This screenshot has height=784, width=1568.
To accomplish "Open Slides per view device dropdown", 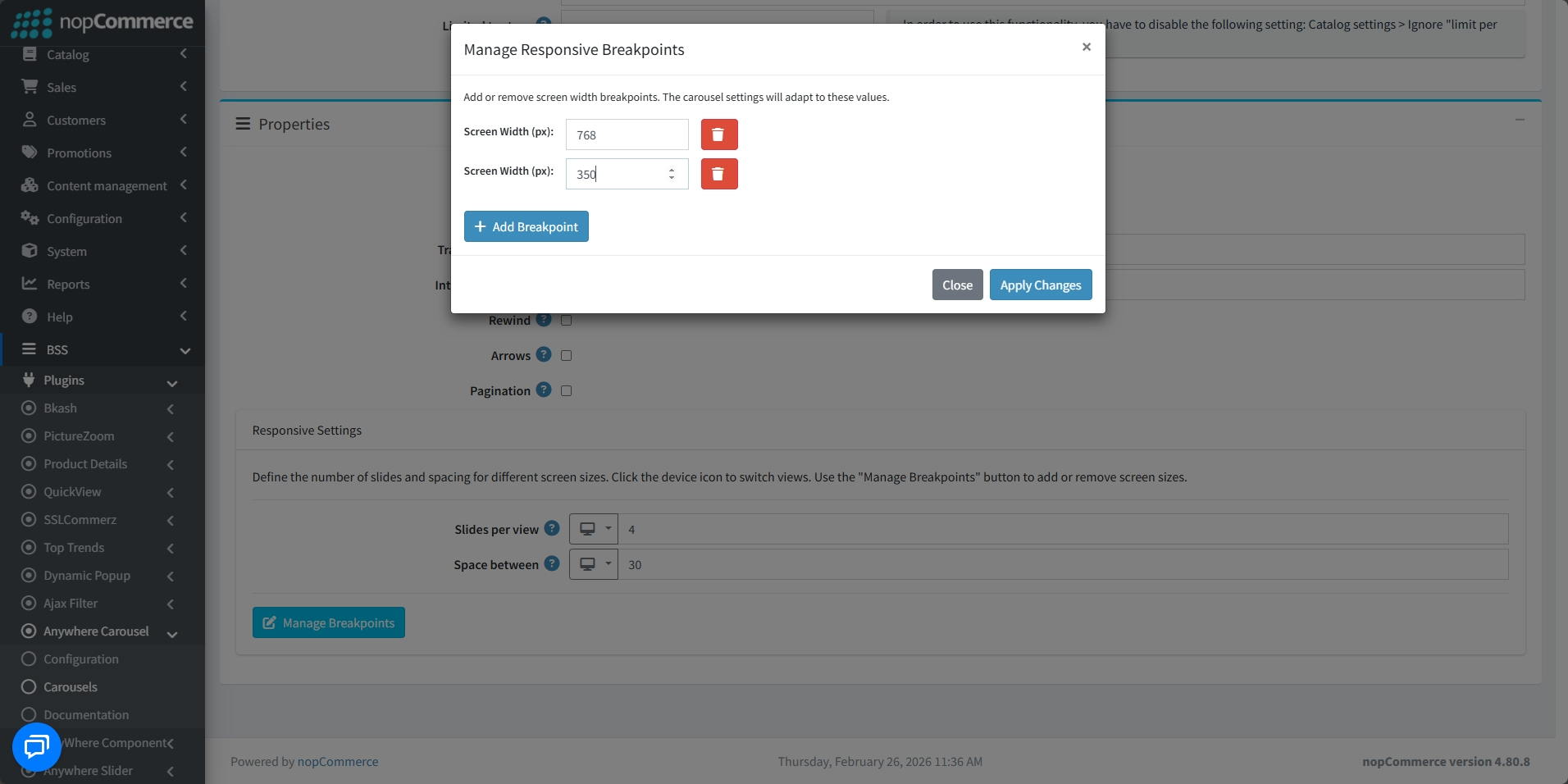I will click(594, 529).
